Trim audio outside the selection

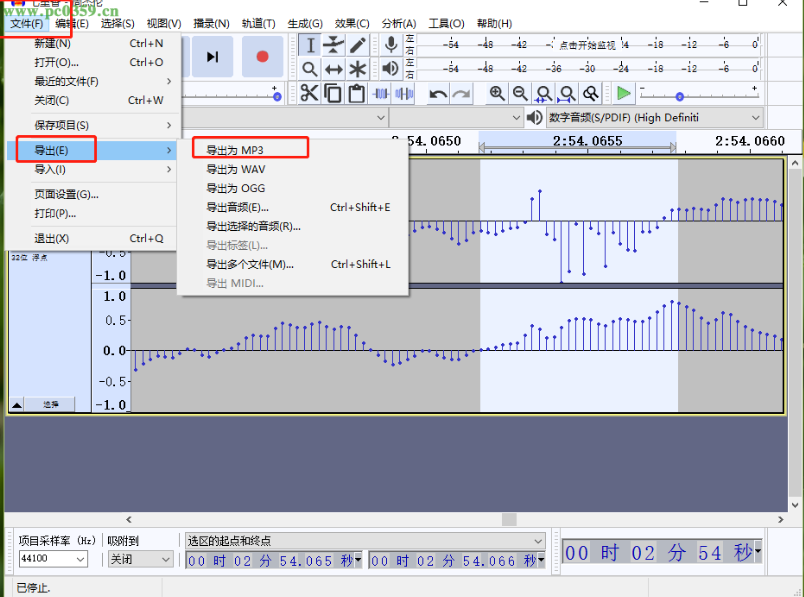coord(380,94)
